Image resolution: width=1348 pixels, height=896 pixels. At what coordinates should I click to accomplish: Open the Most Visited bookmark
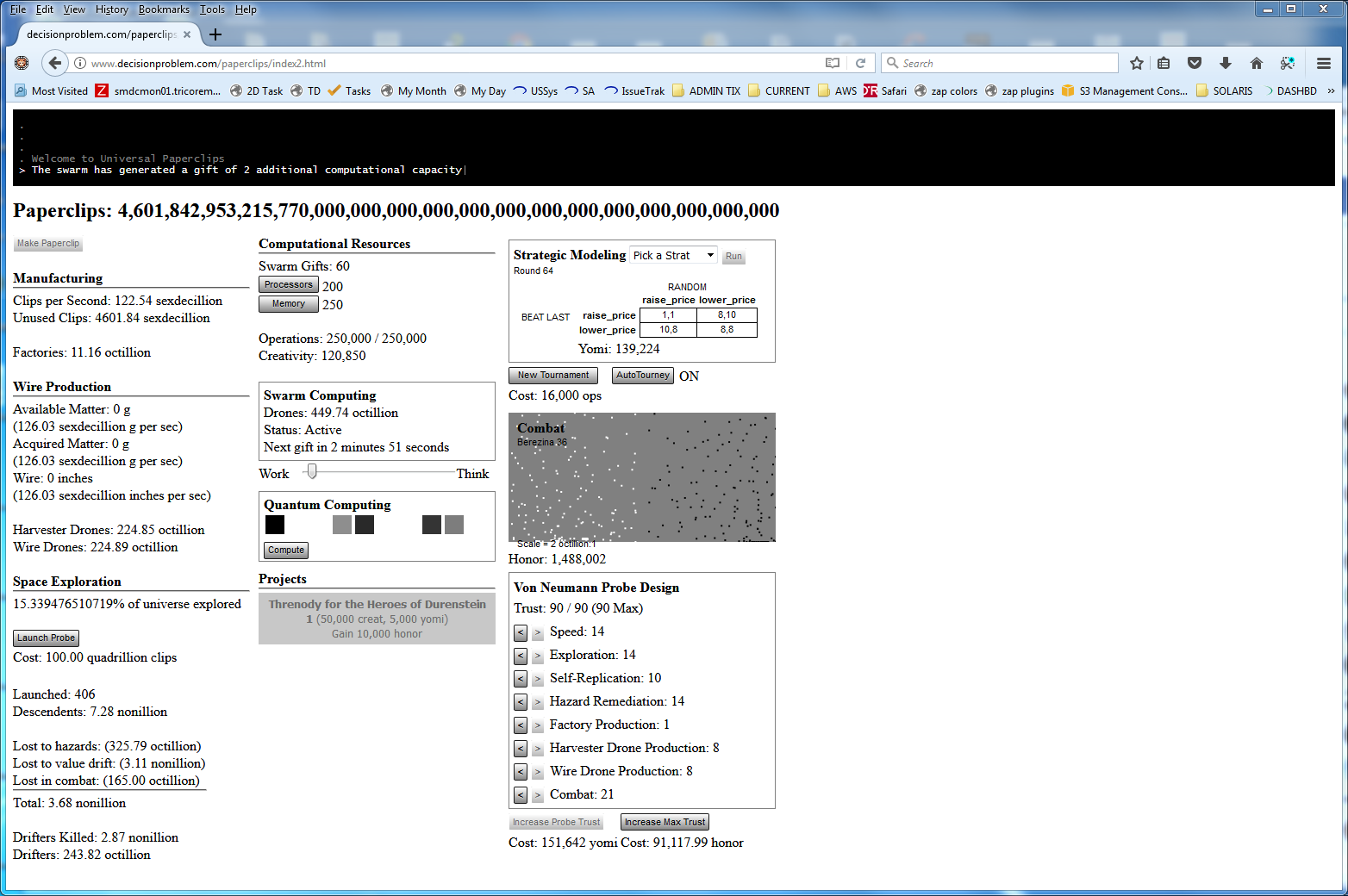[51, 90]
